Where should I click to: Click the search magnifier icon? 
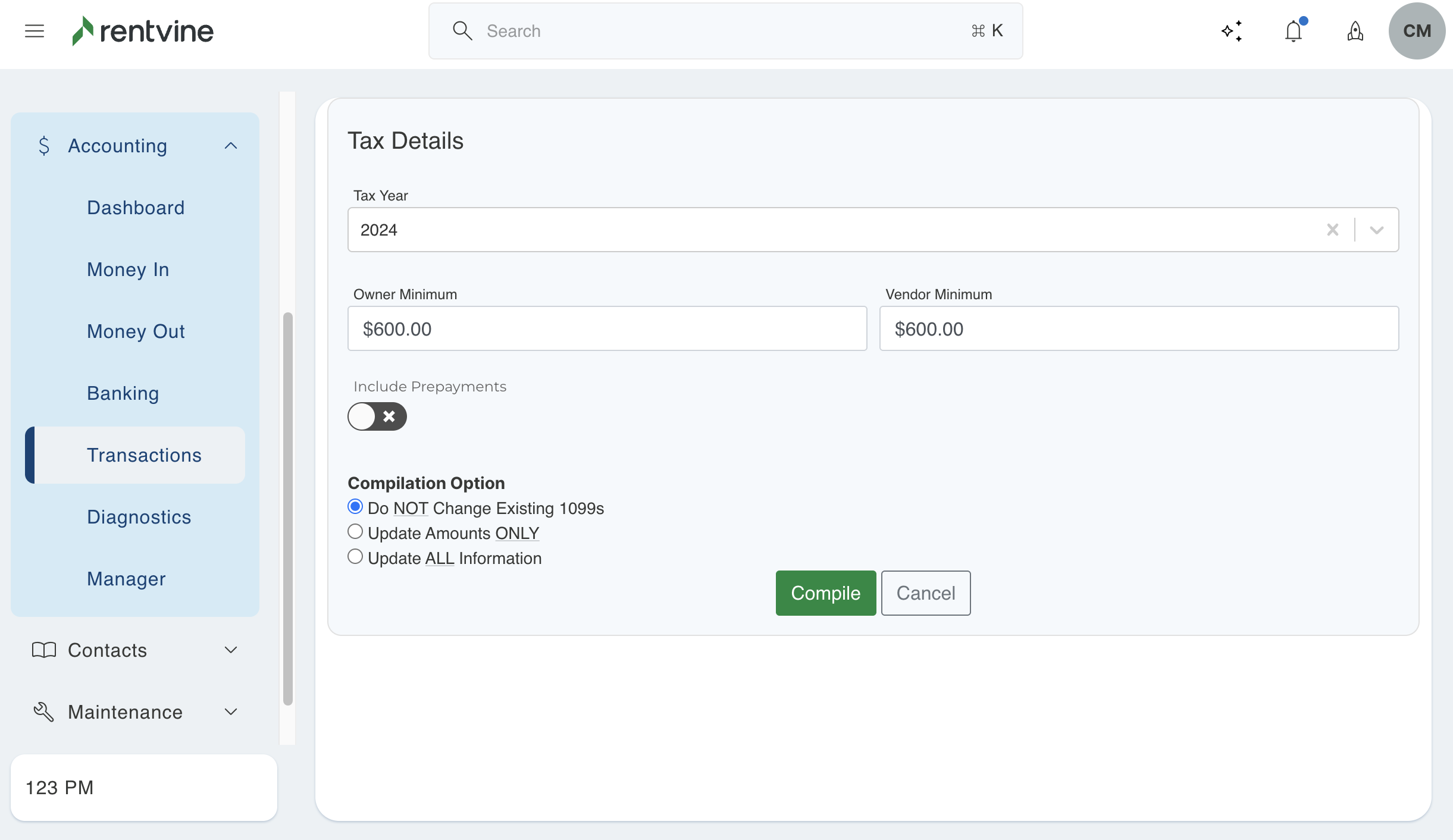pos(462,31)
